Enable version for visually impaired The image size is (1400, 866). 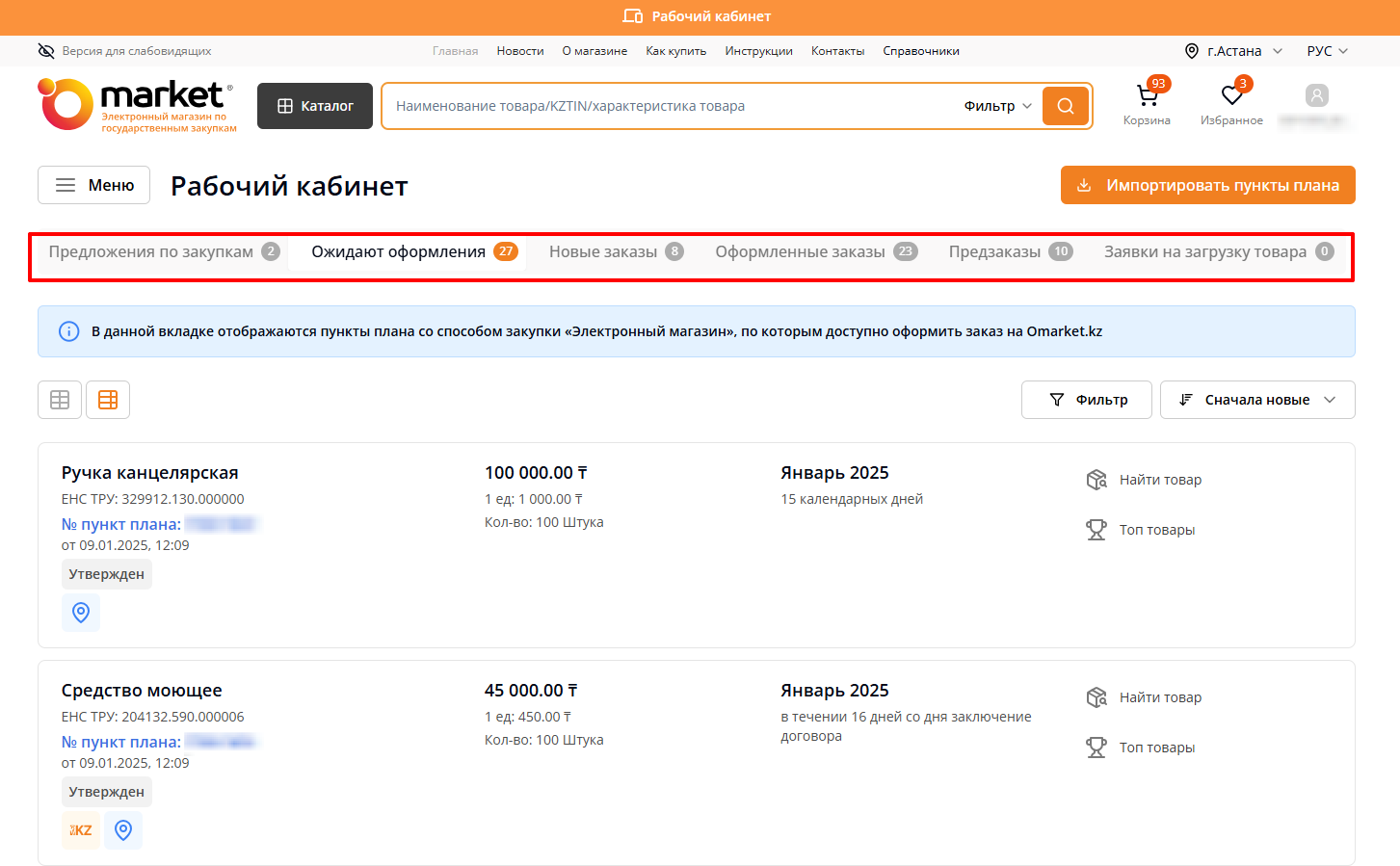tap(124, 51)
